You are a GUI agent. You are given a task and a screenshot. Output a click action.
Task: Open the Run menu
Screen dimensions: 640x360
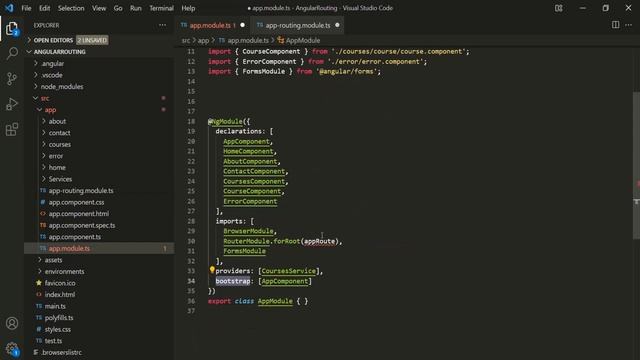pos(136,8)
